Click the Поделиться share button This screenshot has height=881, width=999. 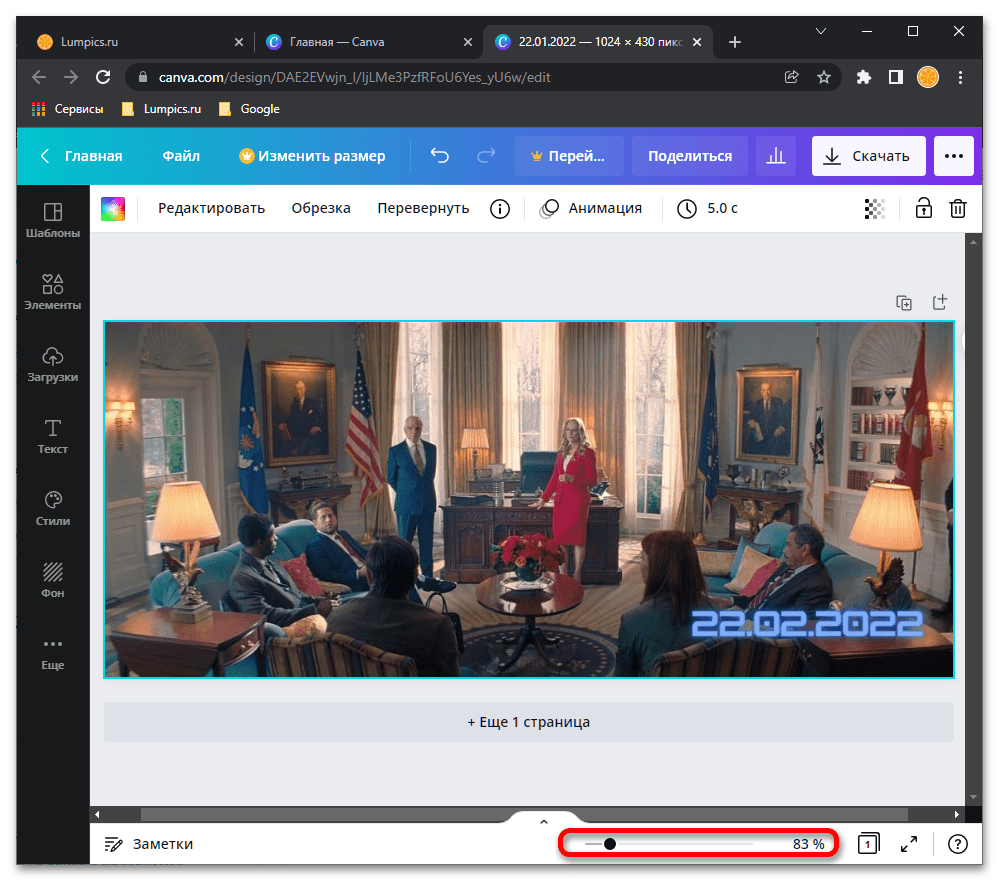coord(689,155)
